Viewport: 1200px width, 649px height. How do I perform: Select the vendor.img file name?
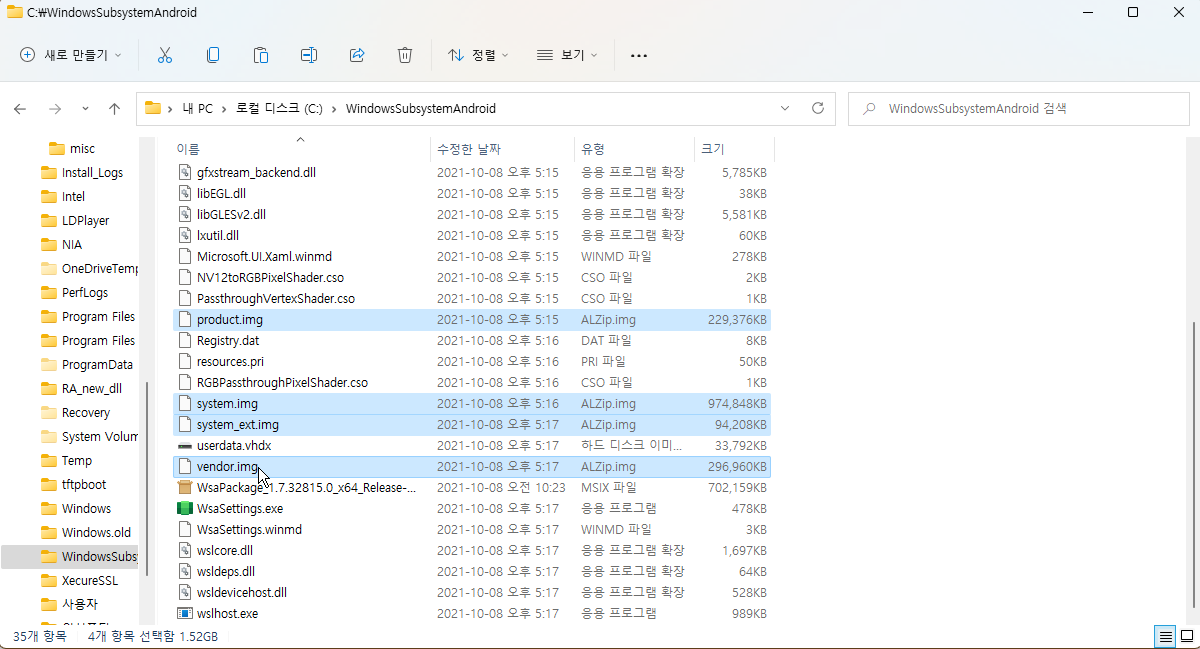(227, 466)
